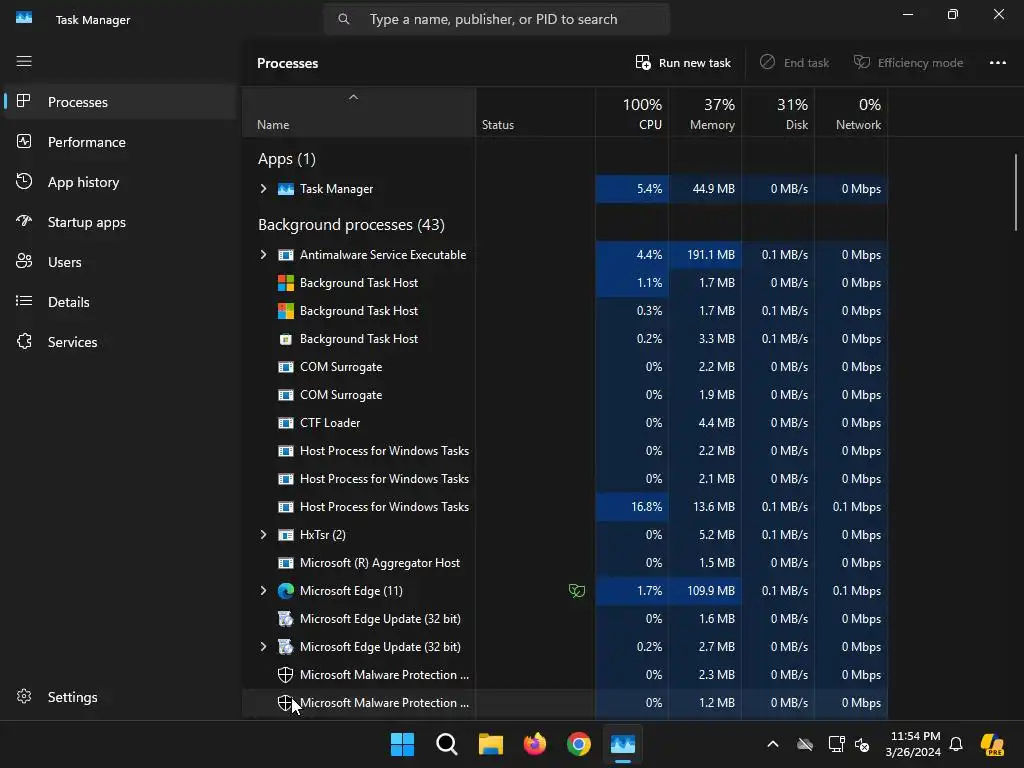Click the Efficiency mode button label
Image resolution: width=1024 pixels, height=768 pixels.
tap(920, 63)
